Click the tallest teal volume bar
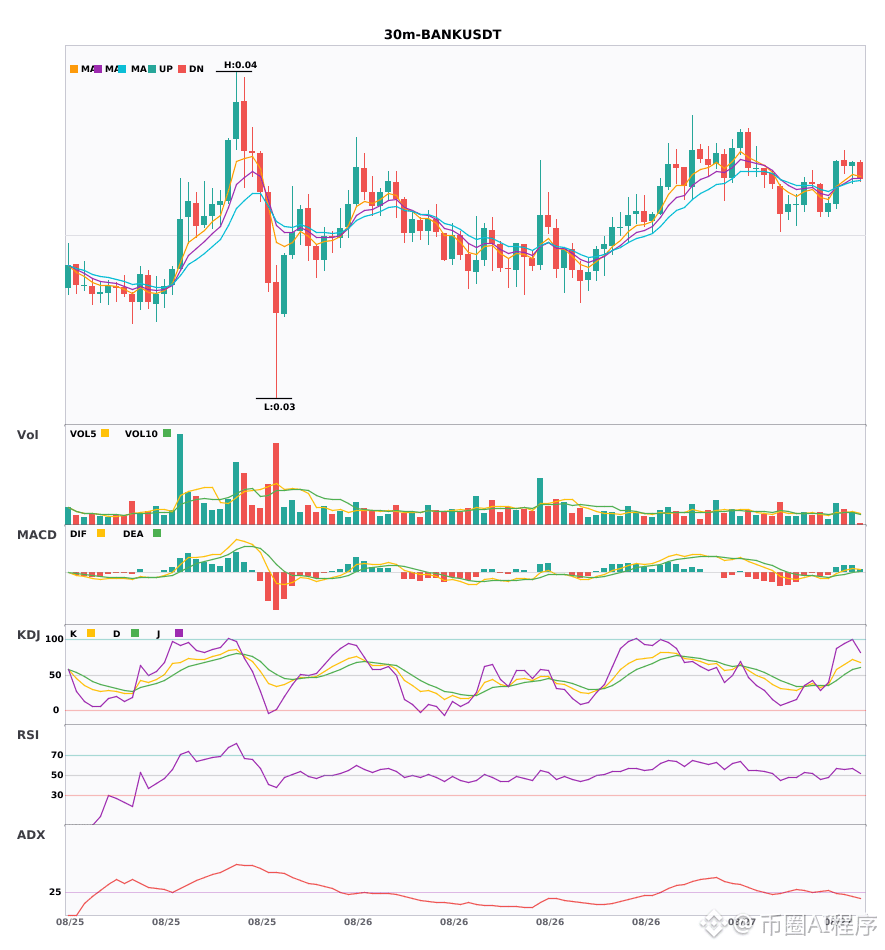This screenshot has height=950, width=885. pos(180,479)
